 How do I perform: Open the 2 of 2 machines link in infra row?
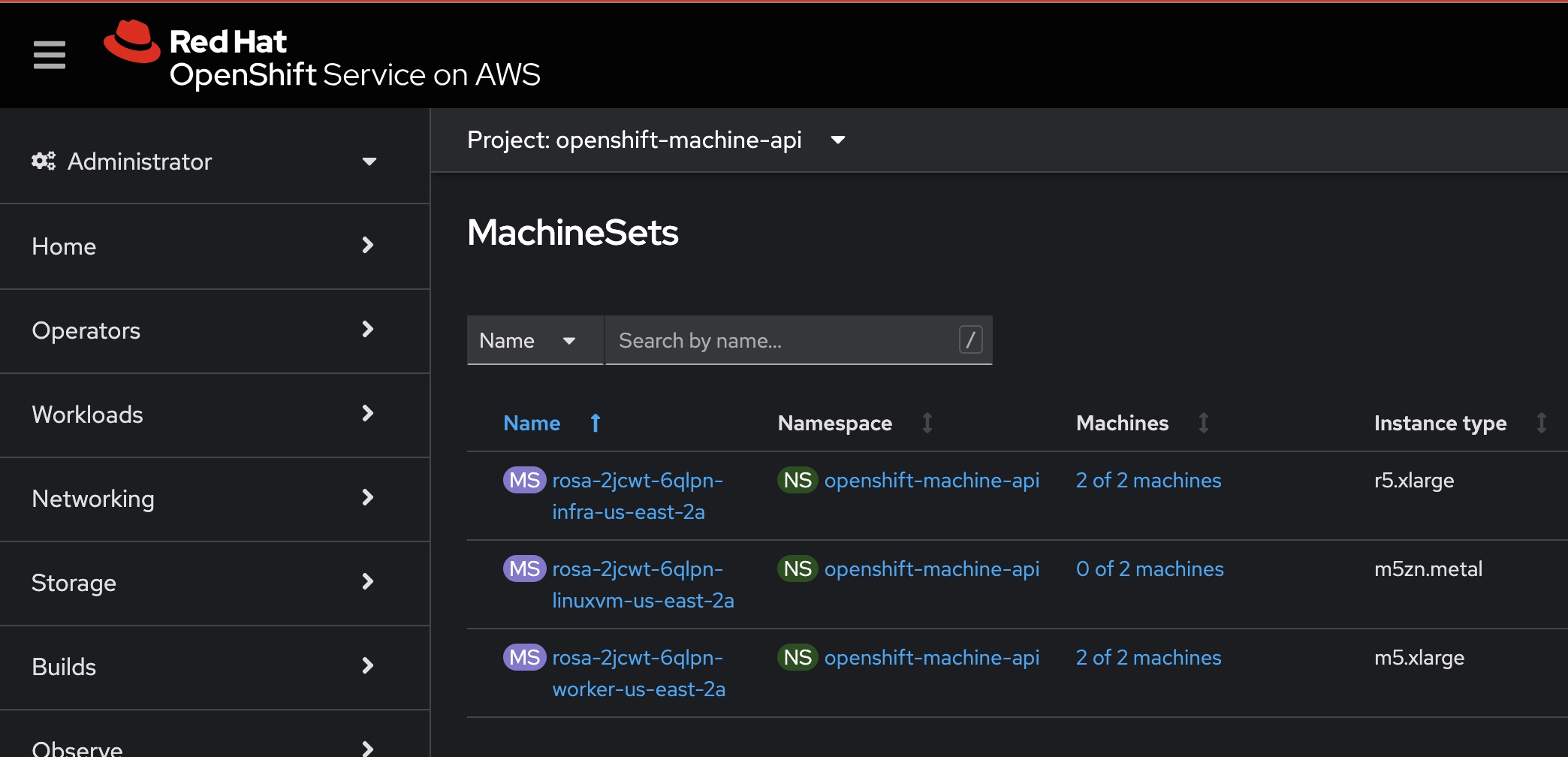pyautogui.click(x=1148, y=481)
